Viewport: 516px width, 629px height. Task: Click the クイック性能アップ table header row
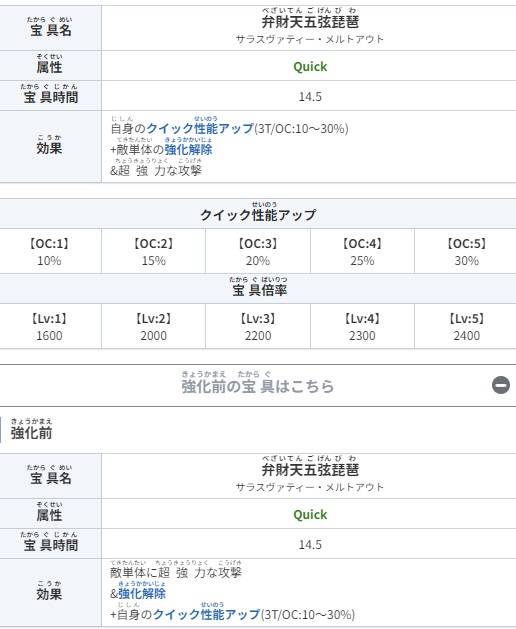[x=258, y=214]
